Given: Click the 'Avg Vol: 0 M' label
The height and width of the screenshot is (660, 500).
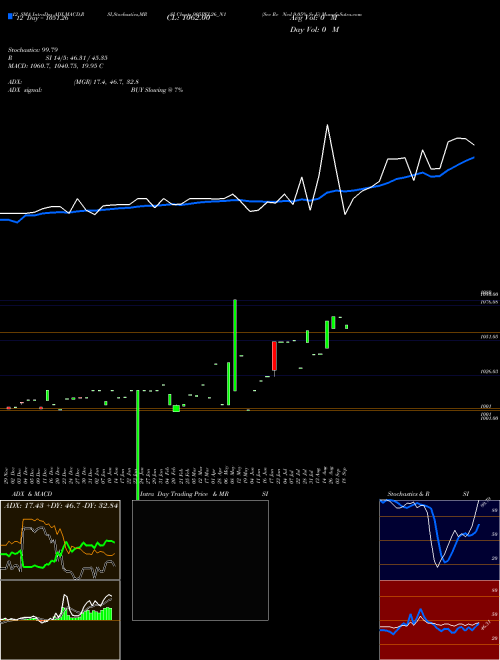Looking at the screenshot, I should point(314,19).
